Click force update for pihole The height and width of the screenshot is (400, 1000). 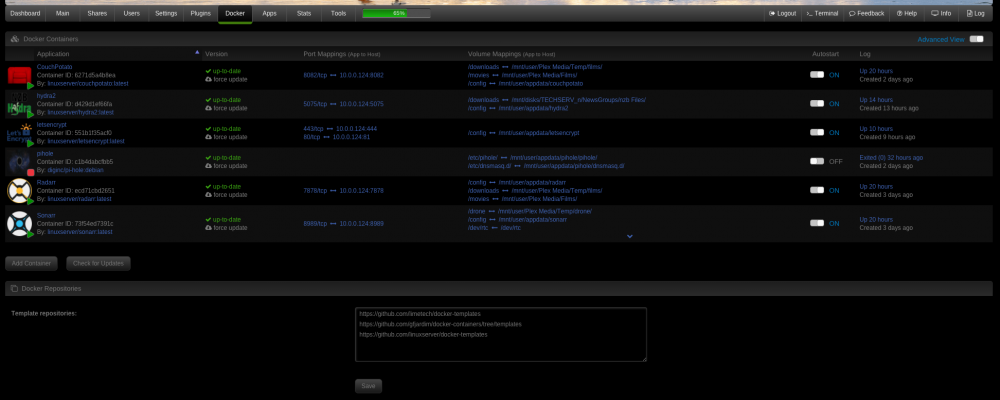pos(226,165)
